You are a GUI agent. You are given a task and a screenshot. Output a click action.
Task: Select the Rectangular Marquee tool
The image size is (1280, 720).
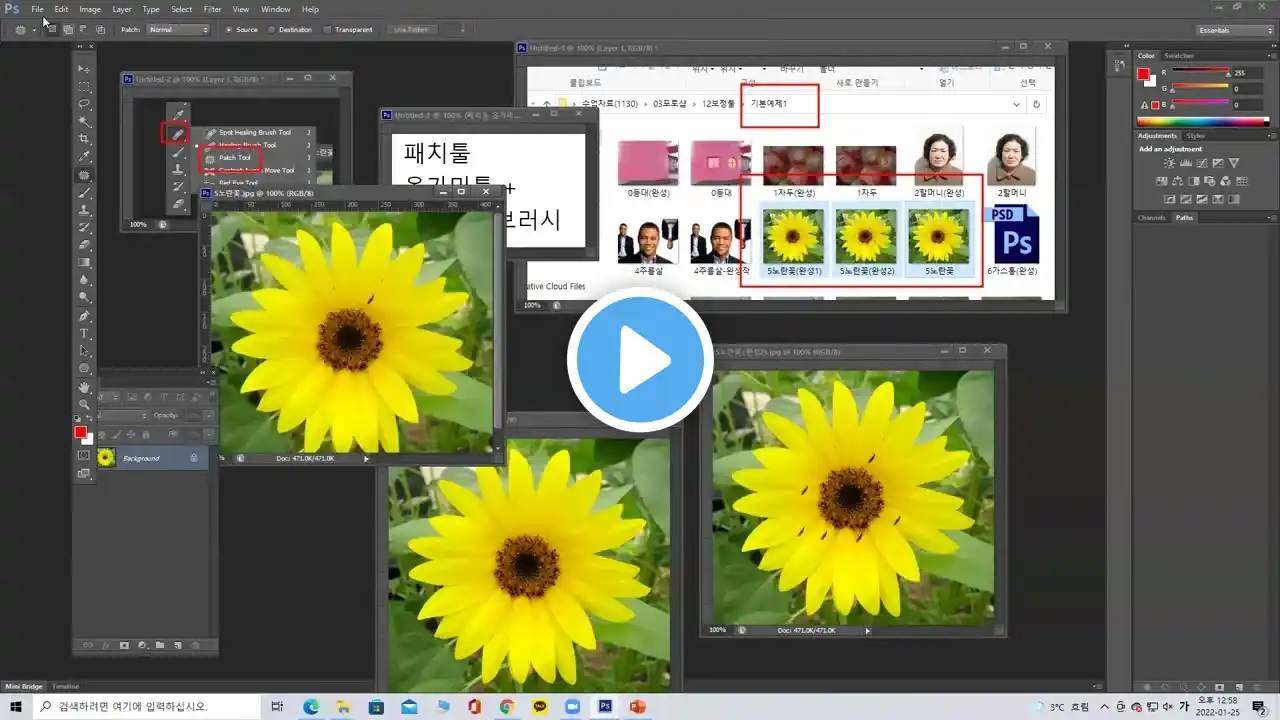pyautogui.click(x=85, y=86)
